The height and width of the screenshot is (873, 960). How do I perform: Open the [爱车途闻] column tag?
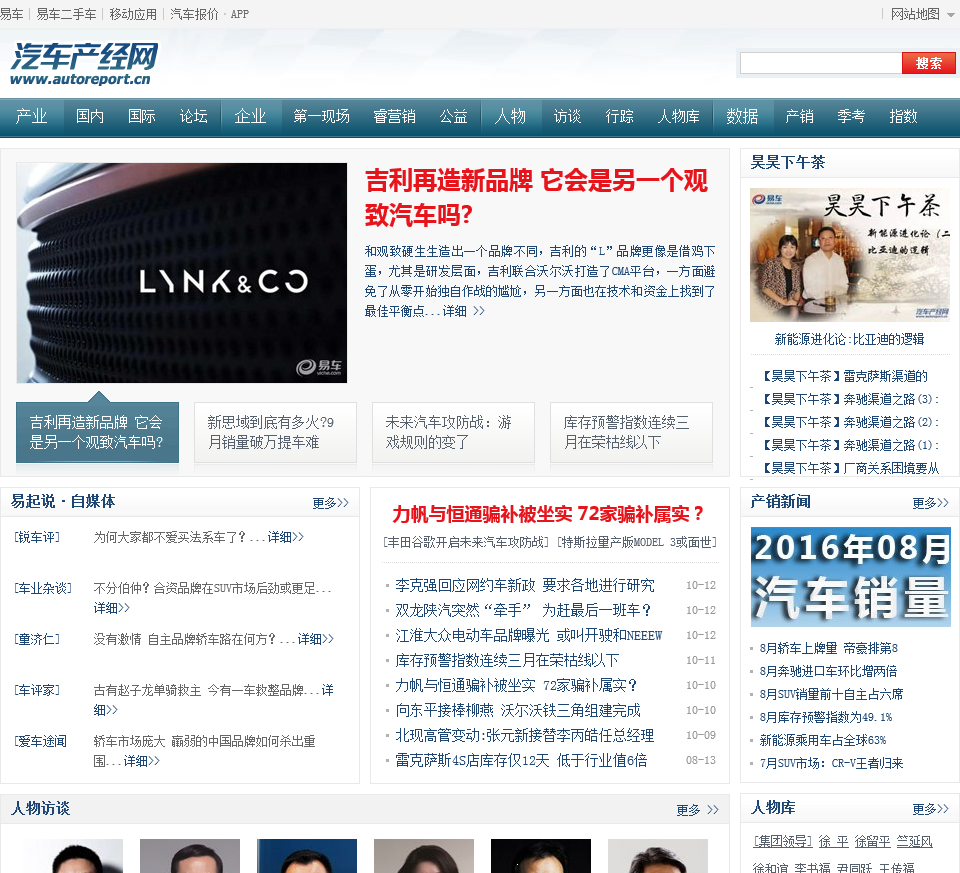[40, 741]
